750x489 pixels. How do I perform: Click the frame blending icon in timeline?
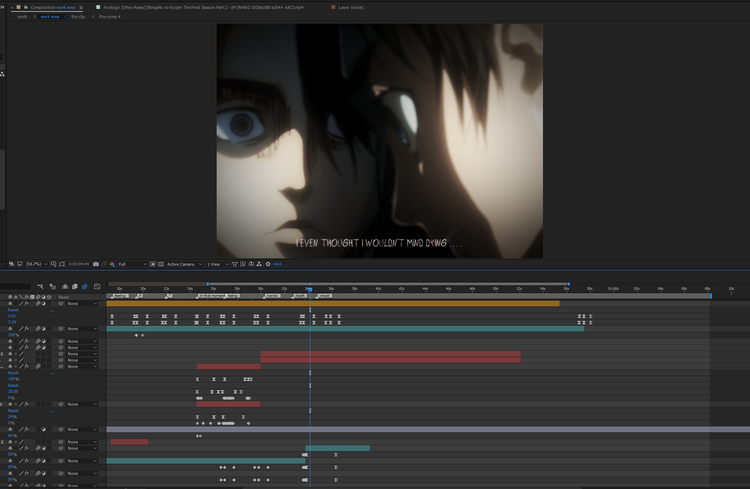(72, 287)
